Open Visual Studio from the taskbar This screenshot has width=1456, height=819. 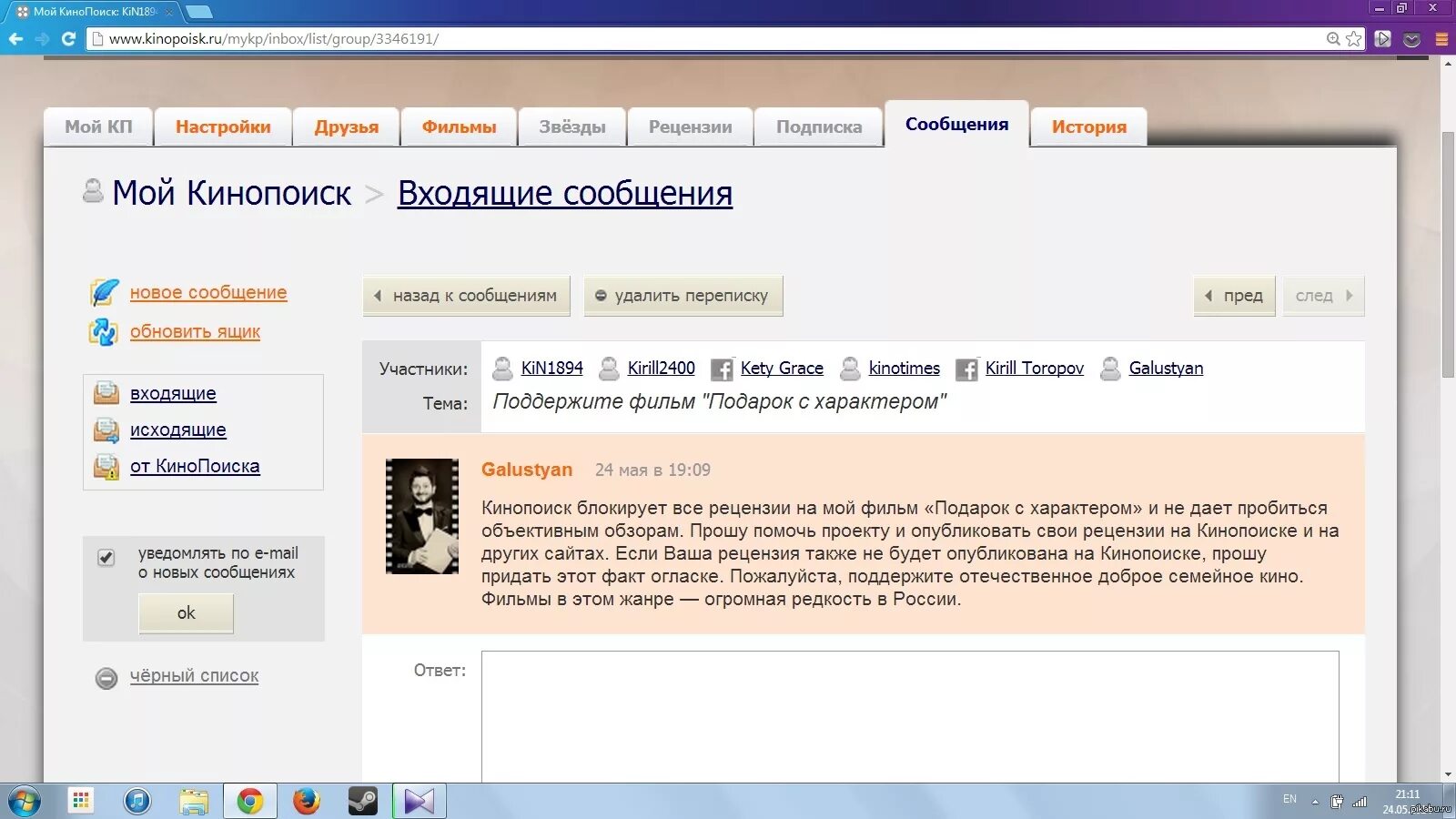pos(420,802)
